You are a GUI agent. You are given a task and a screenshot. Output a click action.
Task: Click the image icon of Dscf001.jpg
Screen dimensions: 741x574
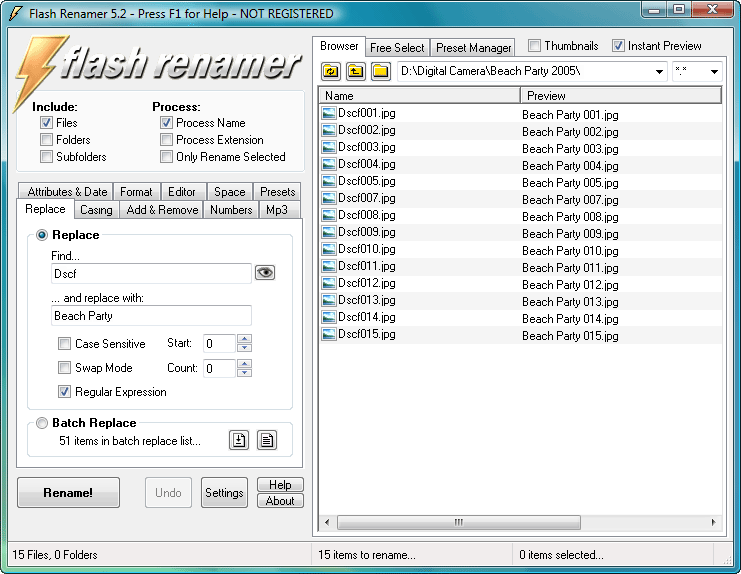(x=328, y=113)
